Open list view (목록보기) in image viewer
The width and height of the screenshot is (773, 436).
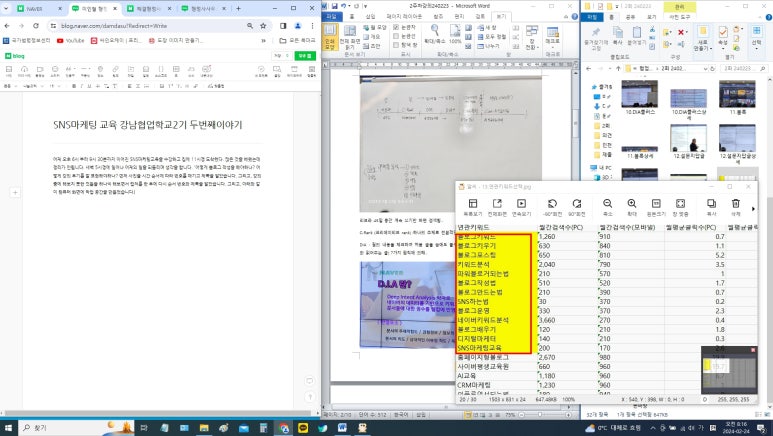tap(473, 207)
